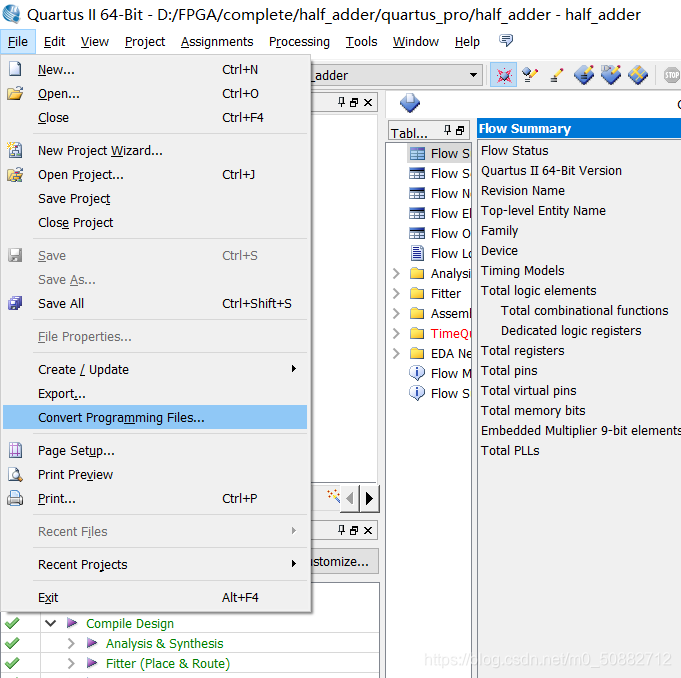Close the Tasks panel
Viewport: 681px width, 678px height.
[368, 530]
